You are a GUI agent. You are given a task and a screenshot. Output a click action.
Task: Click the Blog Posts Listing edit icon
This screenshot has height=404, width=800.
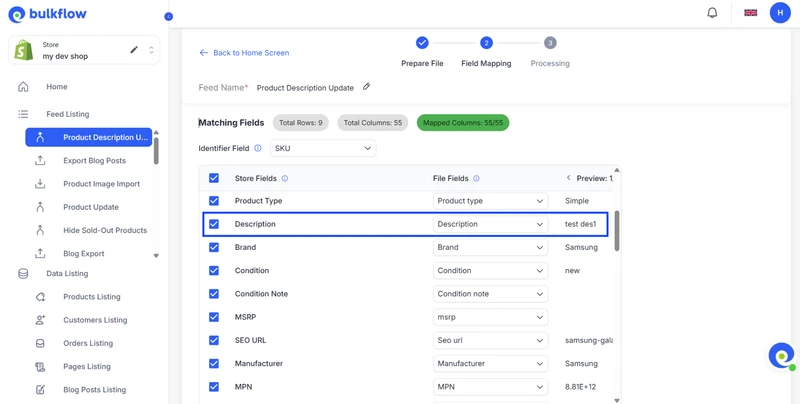[x=40, y=390]
